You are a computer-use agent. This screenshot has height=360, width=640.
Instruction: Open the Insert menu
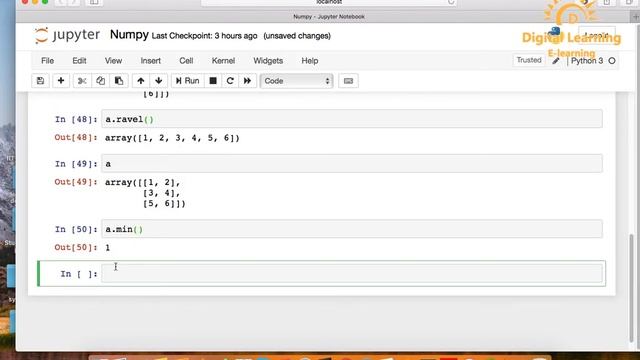pyautogui.click(x=151, y=61)
